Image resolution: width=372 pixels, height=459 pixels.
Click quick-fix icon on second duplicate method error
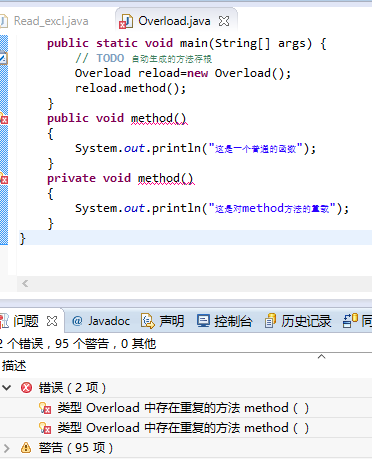pos(45,428)
